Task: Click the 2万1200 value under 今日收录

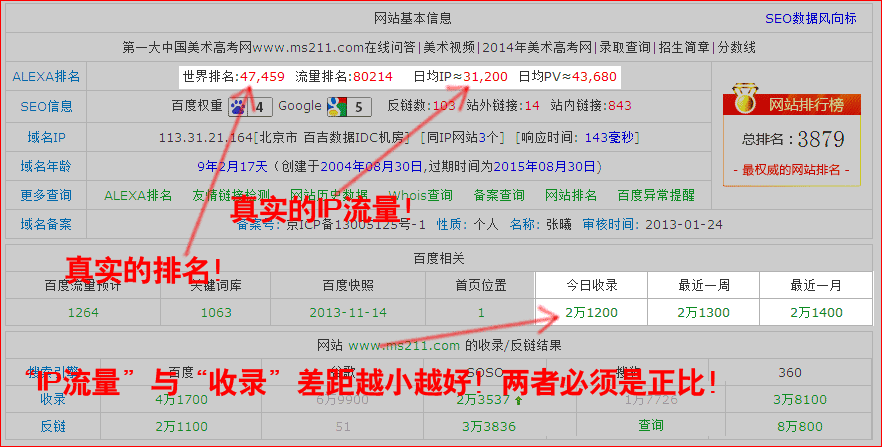Action: (591, 313)
